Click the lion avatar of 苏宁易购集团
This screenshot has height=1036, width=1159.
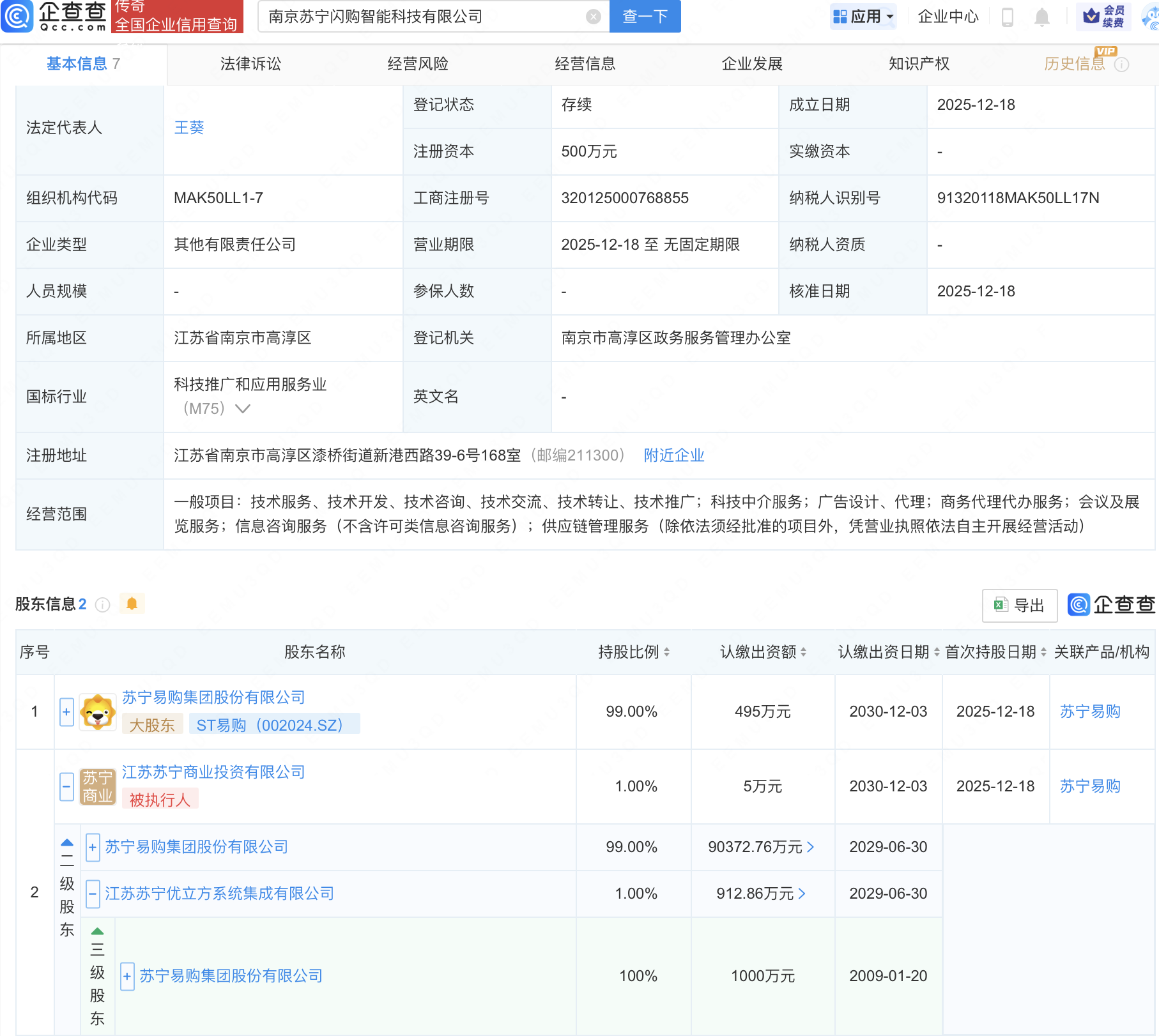pyautogui.click(x=97, y=712)
